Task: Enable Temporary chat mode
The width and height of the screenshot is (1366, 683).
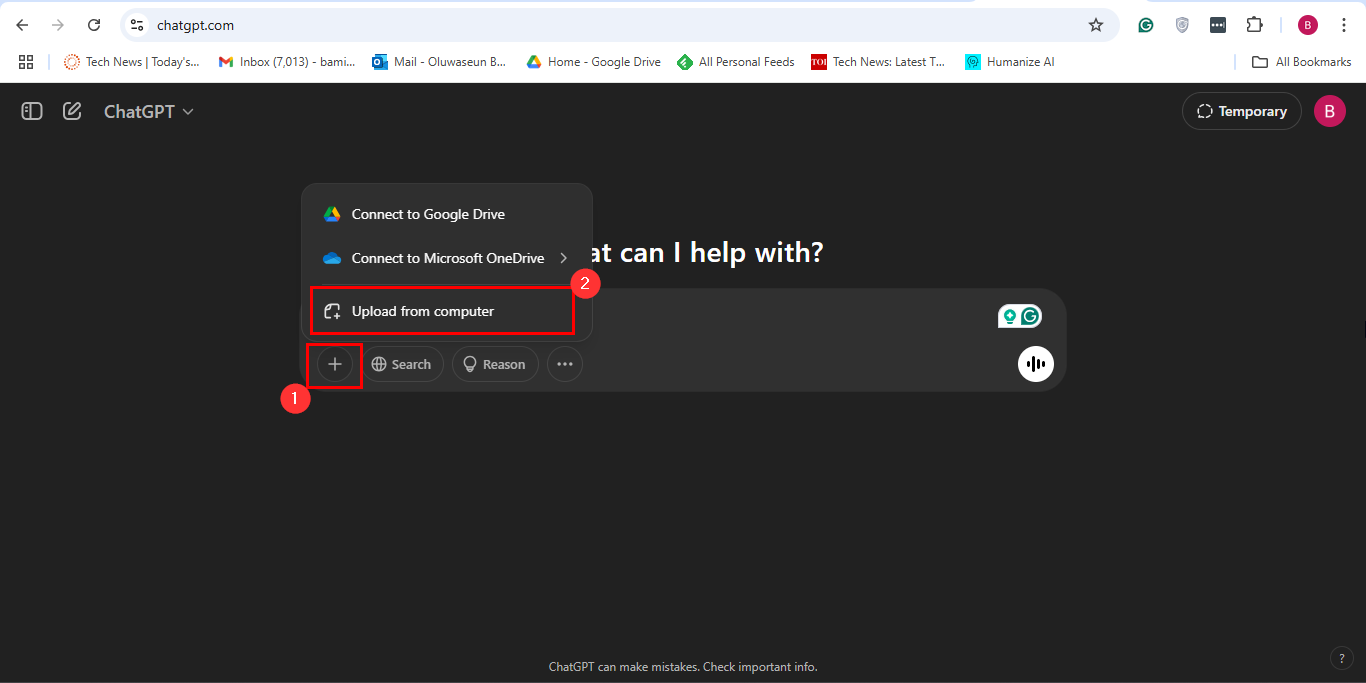Action: (1241, 111)
